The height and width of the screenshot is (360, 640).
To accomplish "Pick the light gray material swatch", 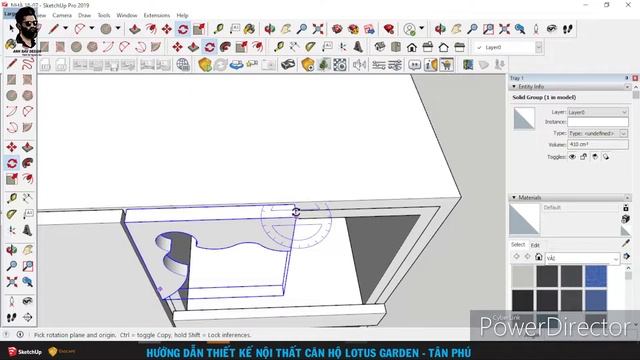I will (523, 276).
